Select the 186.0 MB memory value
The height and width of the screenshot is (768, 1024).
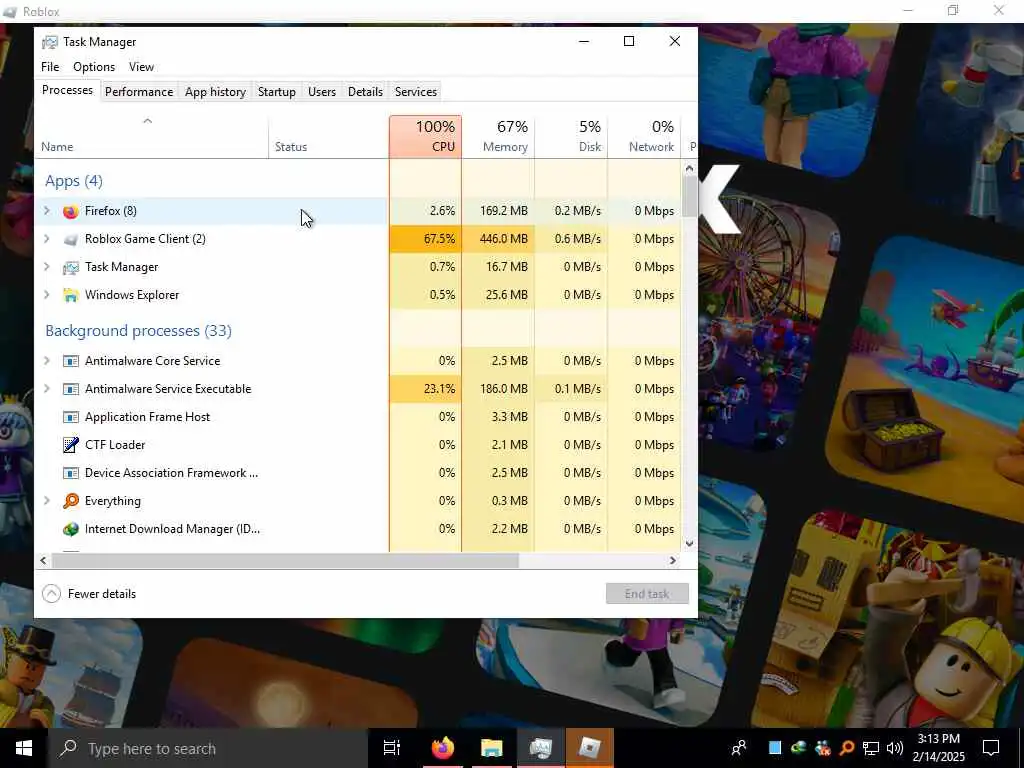(x=498, y=389)
